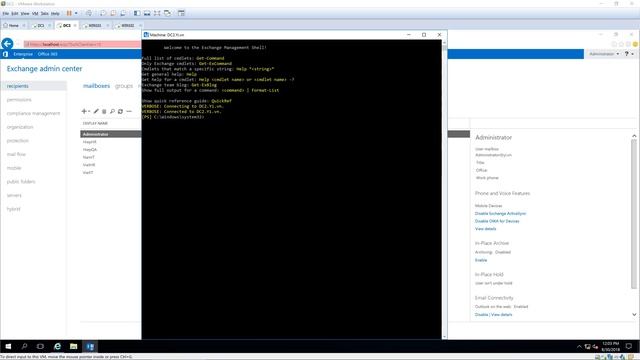Click the trash Delete mailbox icon
This screenshot has height=360, width=640.
pos(104,111)
